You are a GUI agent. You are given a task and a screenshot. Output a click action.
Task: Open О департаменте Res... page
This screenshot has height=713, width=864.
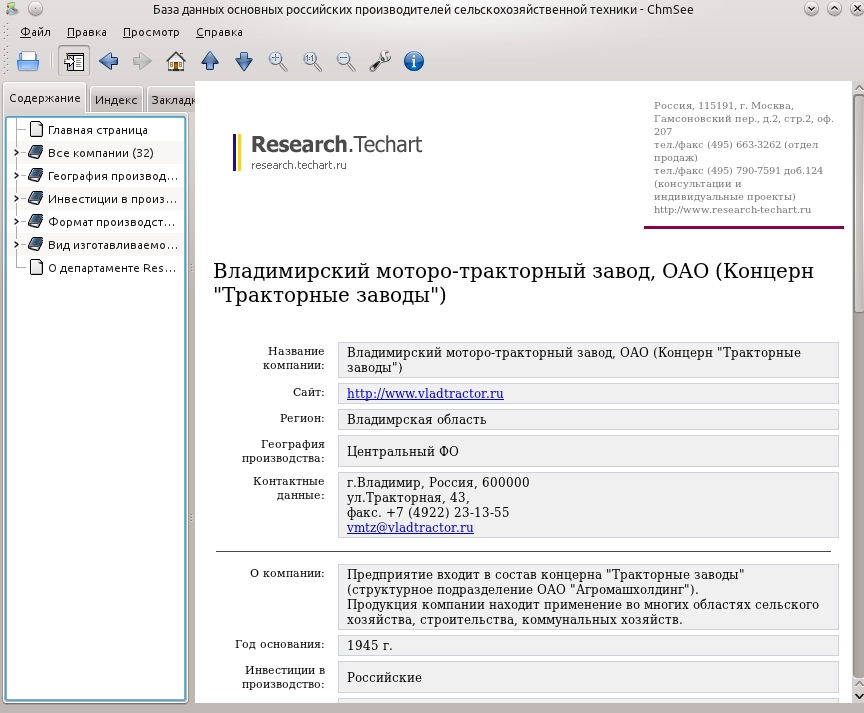pos(112,268)
